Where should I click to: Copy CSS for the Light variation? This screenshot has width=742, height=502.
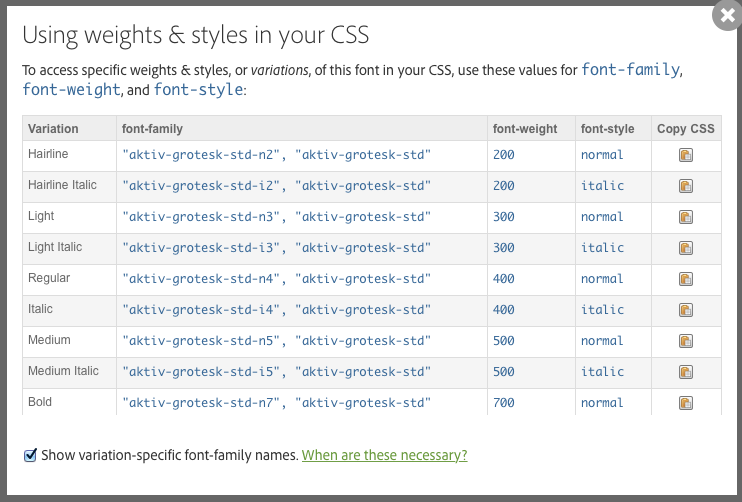(x=686, y=217)
